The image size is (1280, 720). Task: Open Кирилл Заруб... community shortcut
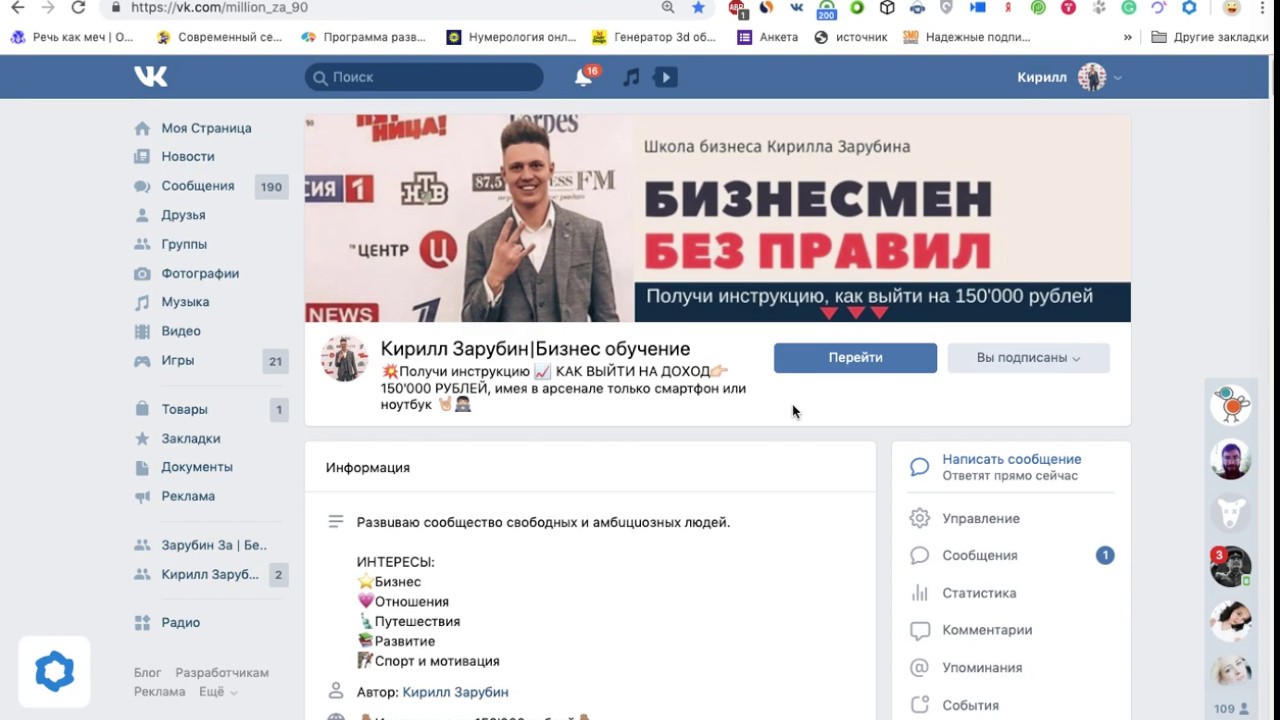click(x=211, y=574)
